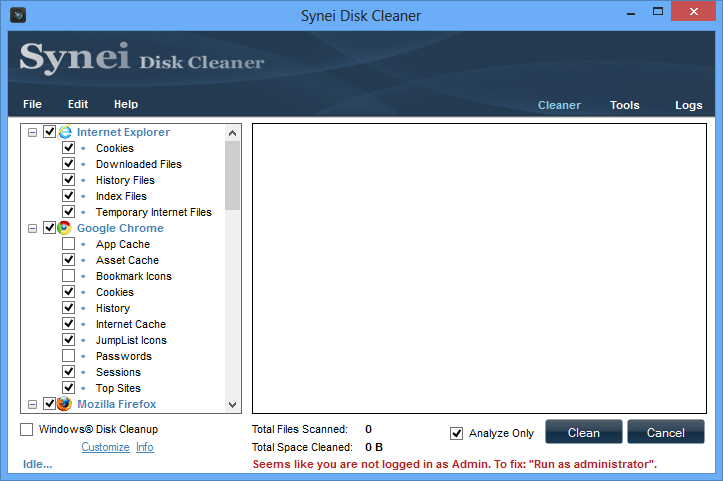Click the empty results output pane
The image size is (723, 481).
point(479,268)
